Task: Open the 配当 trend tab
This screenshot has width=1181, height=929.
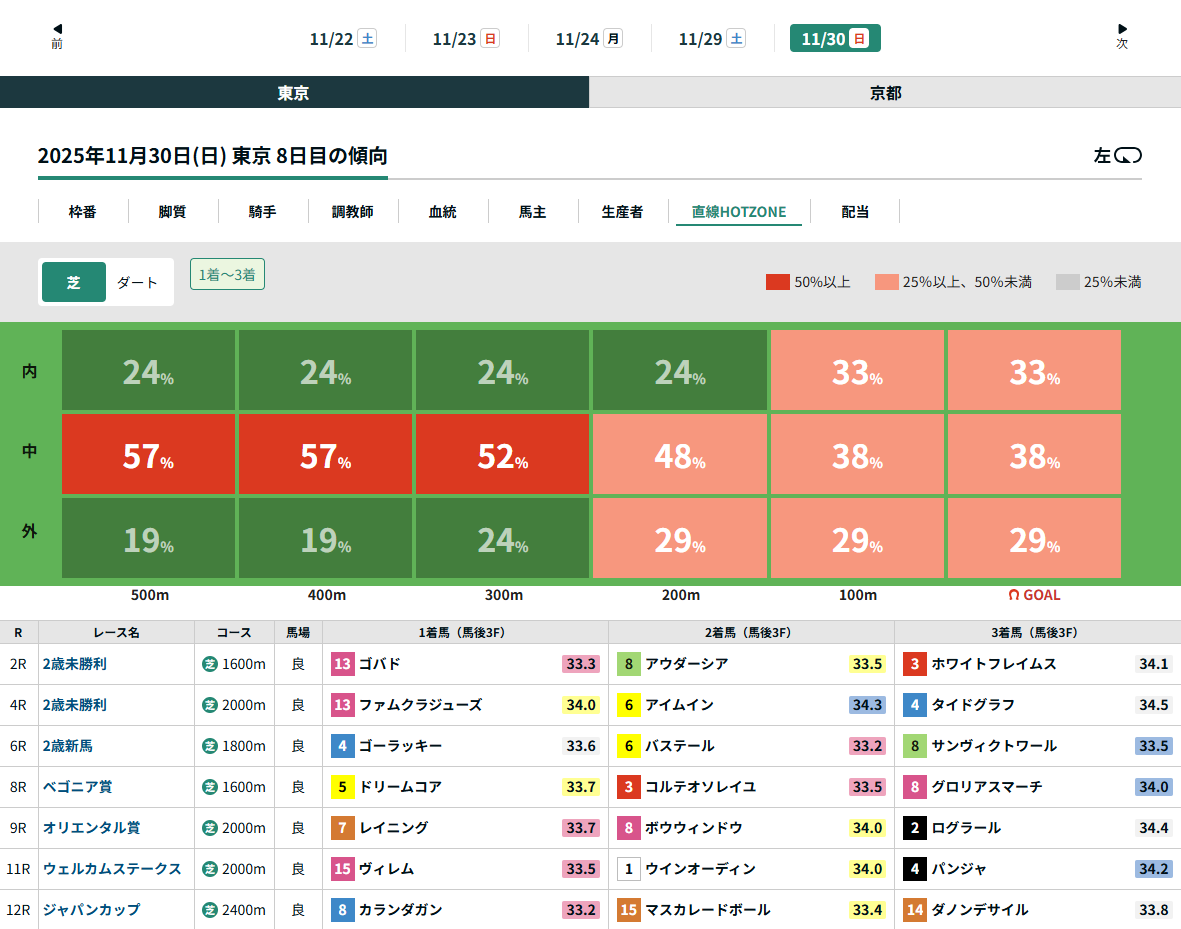Action: 855,212
